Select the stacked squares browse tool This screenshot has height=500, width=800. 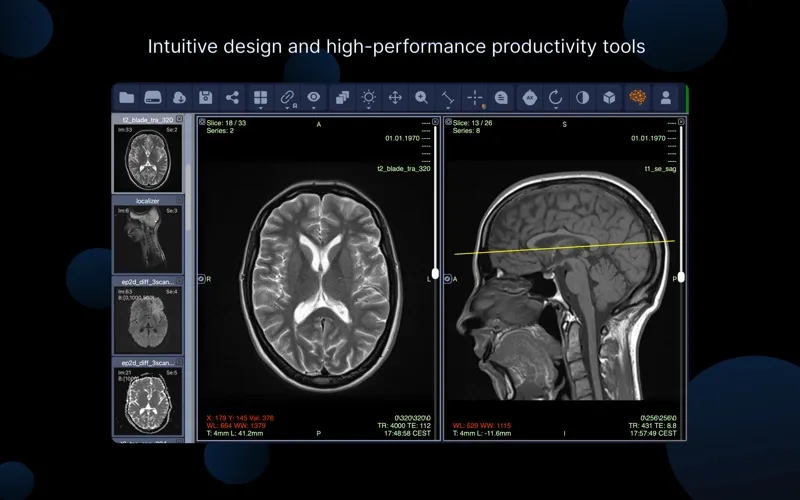click(x=342, y=97)
